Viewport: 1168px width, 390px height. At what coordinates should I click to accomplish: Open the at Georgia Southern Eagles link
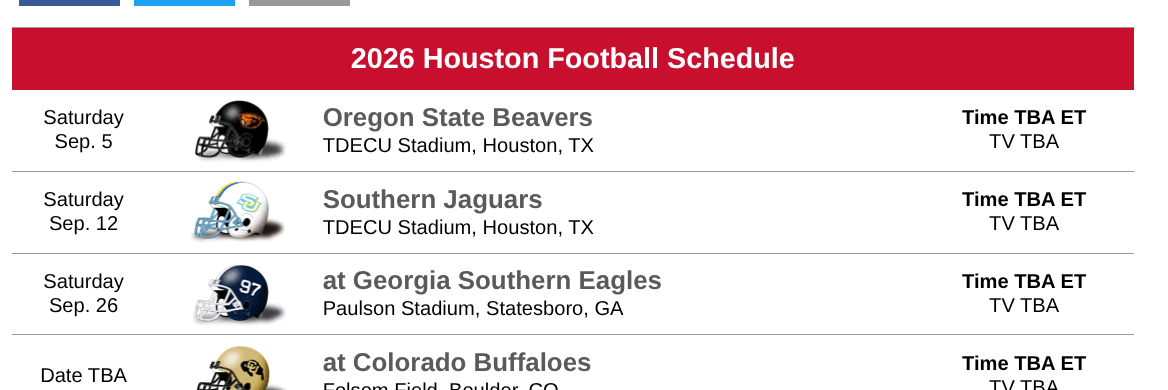coord(492,281)
